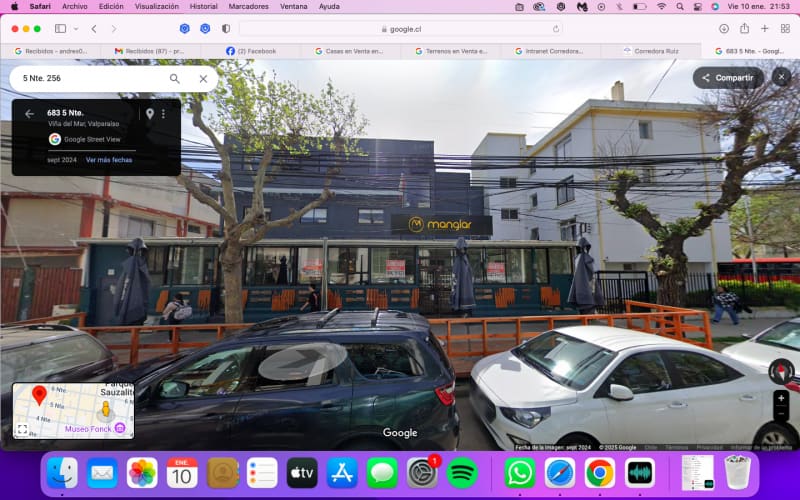
Task: Toggle the Safari sidebar
Action: click(x=60, y=29)
